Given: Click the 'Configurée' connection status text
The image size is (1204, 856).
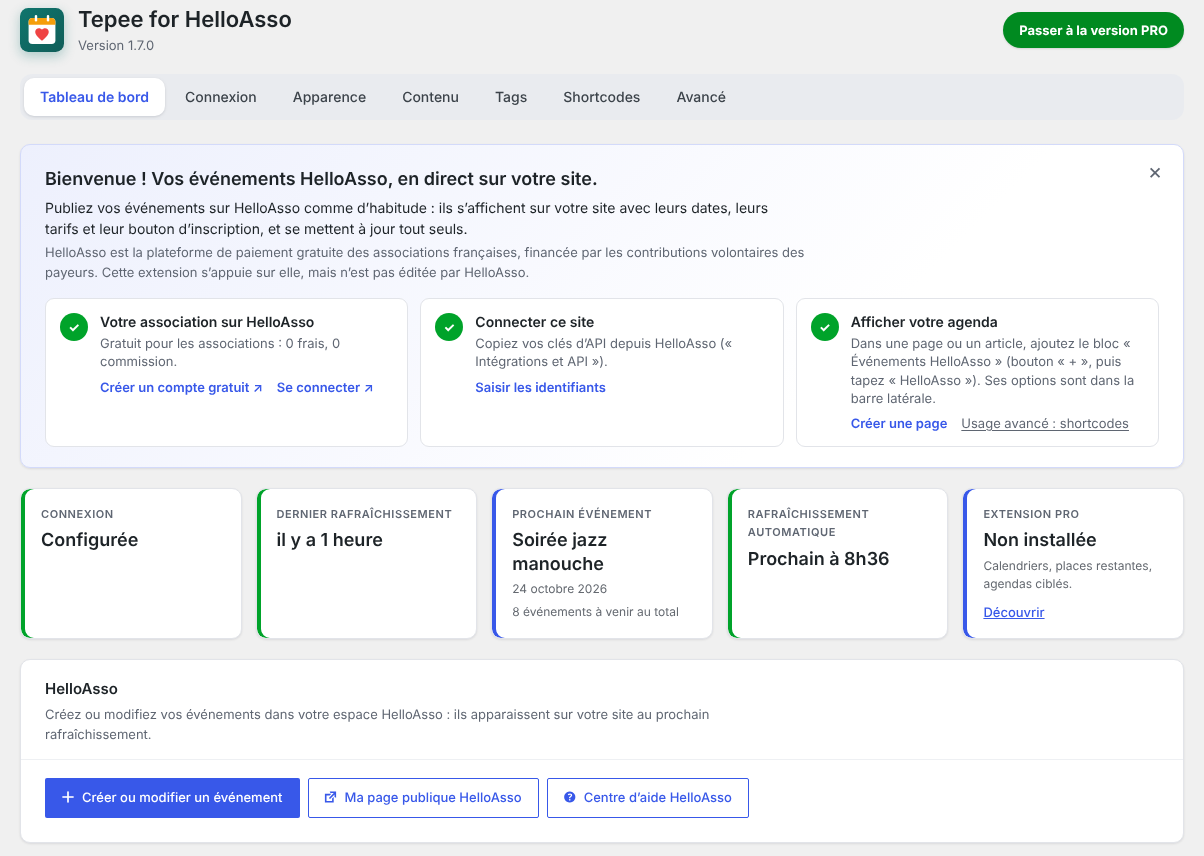Looking at the screenshot, I should 90,540.
